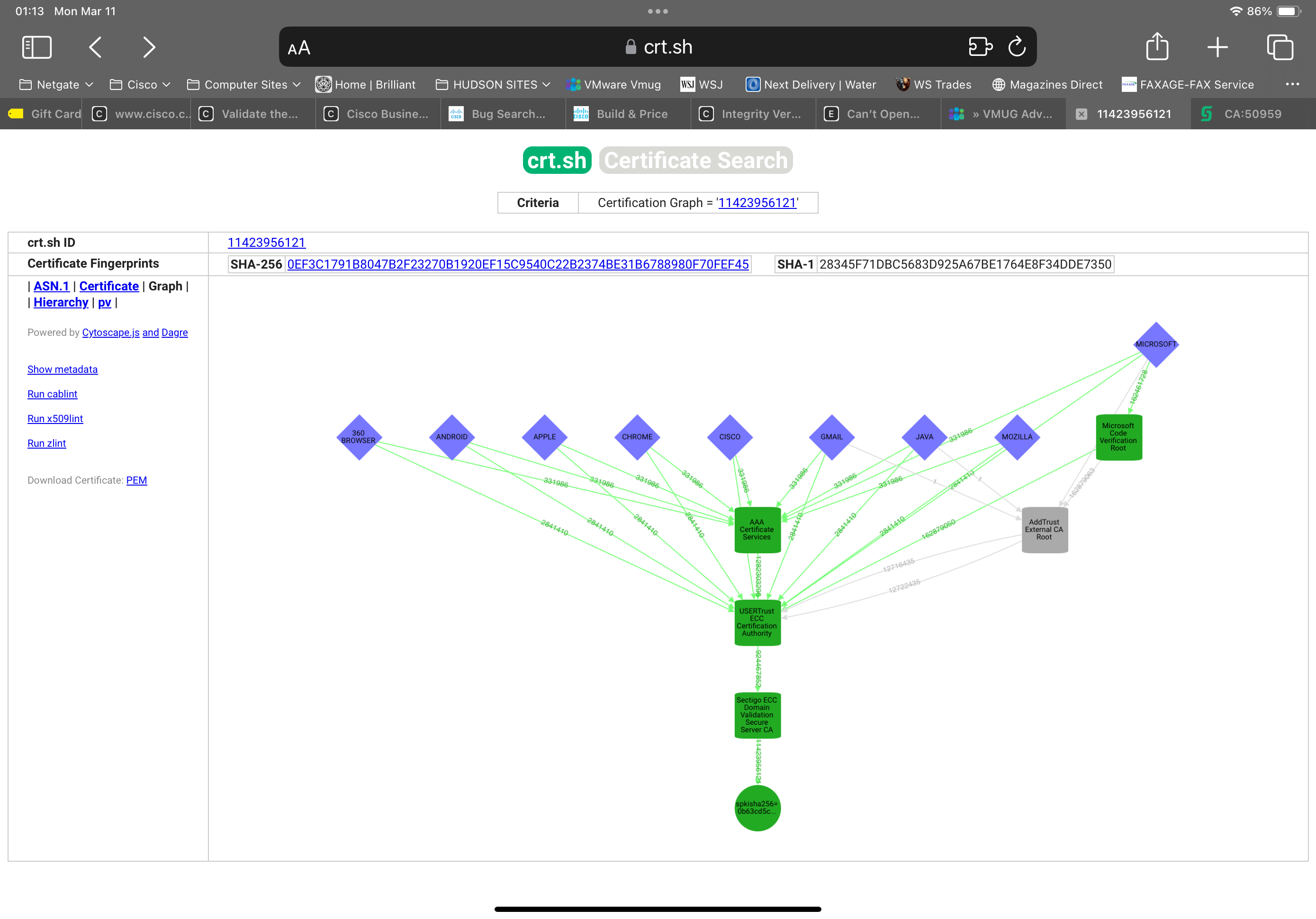Image resolution: width=1316 pixels, height=919 pixels.
Task: Tap the Share icon
Action: pyautogui.click(x=1157, y=46)
